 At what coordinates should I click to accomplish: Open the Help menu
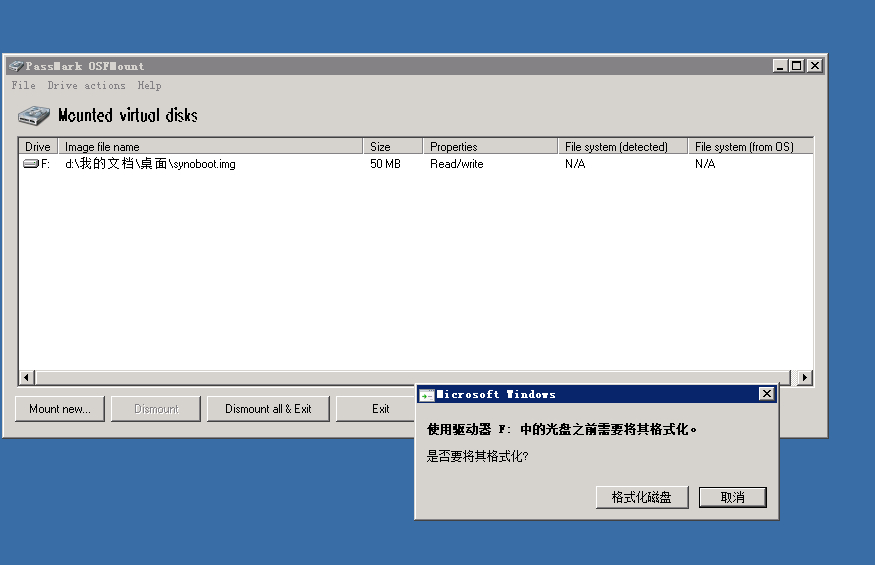click(x=149, y=86)
